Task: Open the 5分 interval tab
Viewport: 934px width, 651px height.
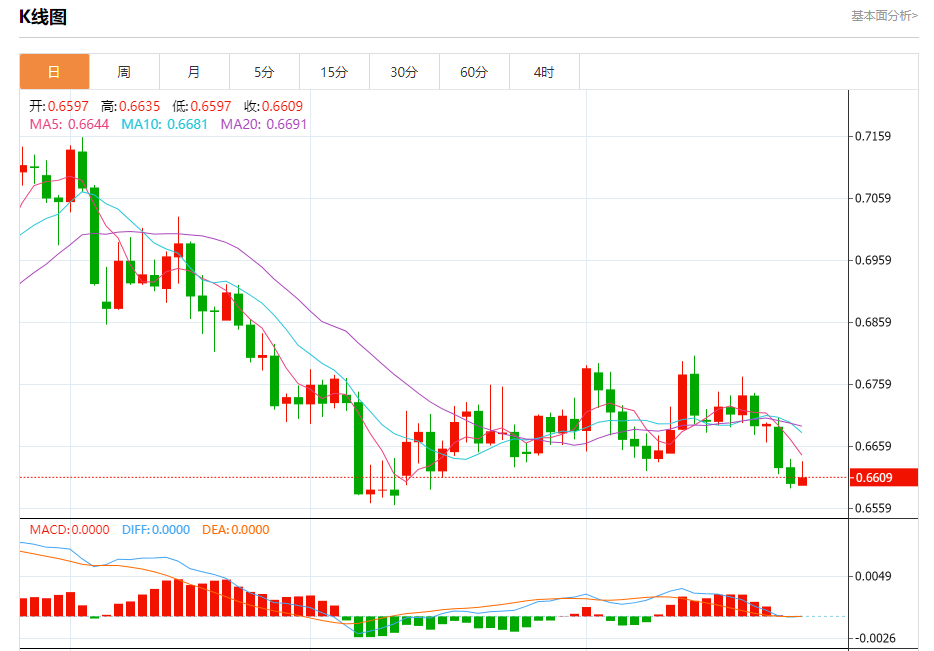Action: click(264, 72)
